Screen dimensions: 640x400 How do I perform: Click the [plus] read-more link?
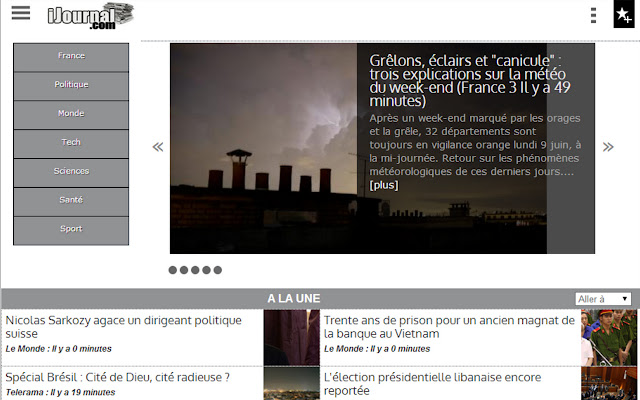click(384, 185)
